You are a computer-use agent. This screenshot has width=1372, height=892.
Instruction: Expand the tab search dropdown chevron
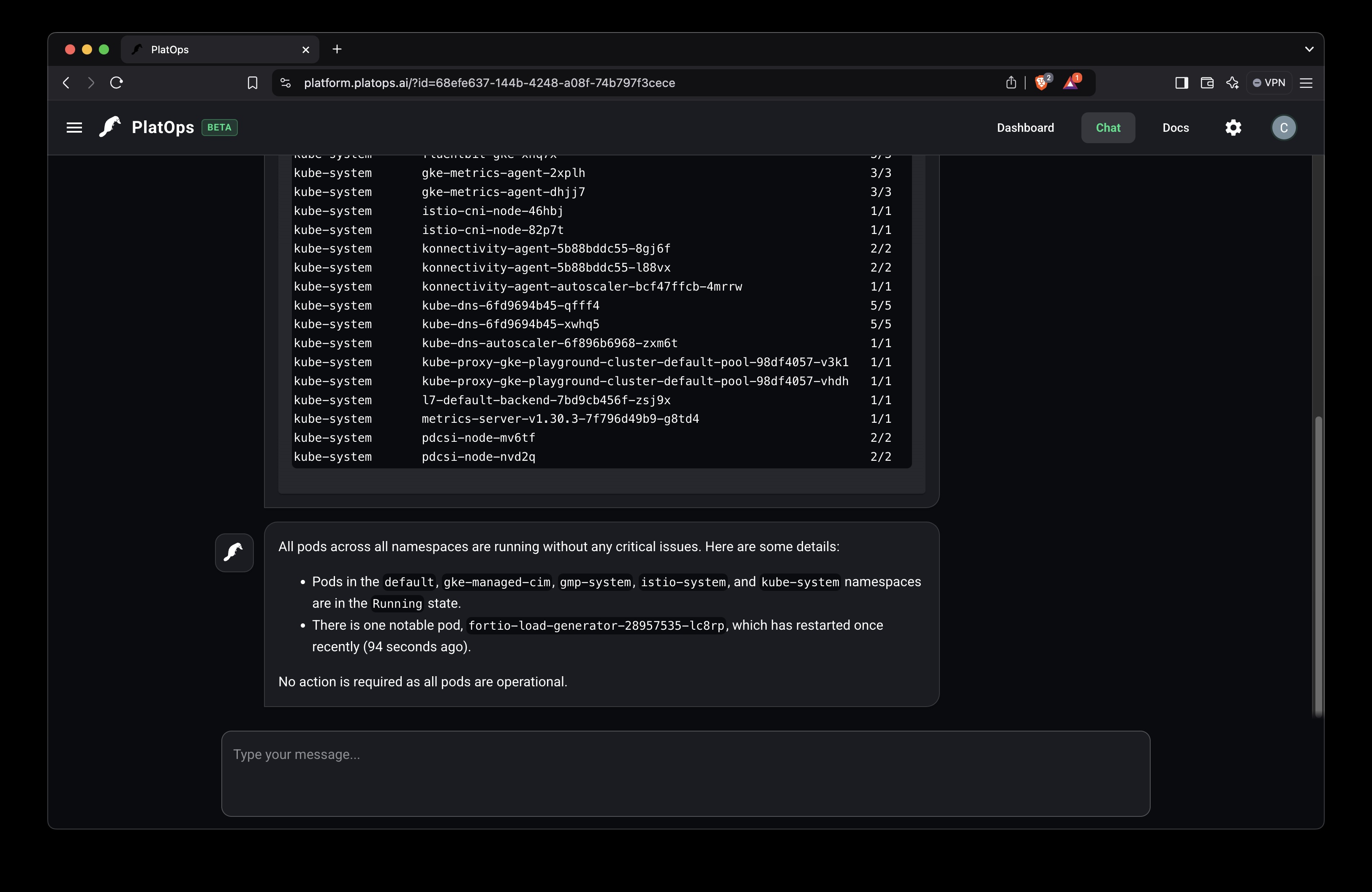1309,49
